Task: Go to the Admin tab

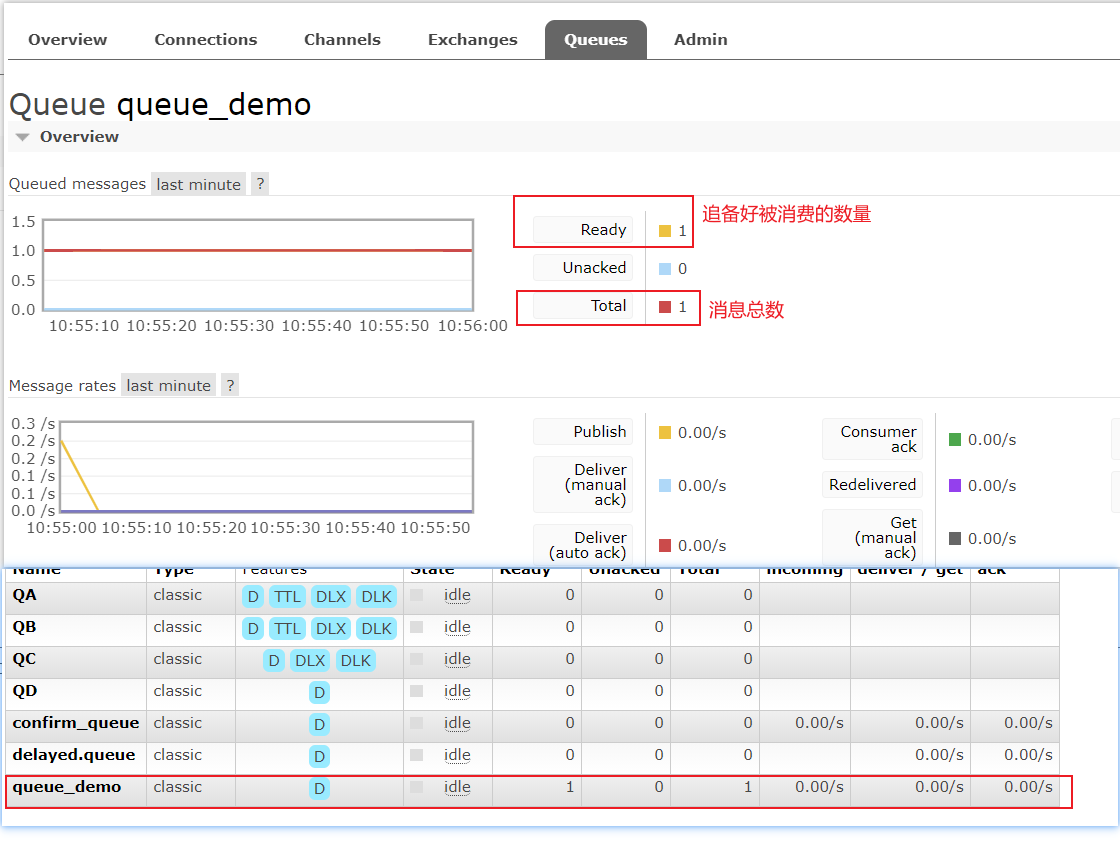Action: pos(700,40)
